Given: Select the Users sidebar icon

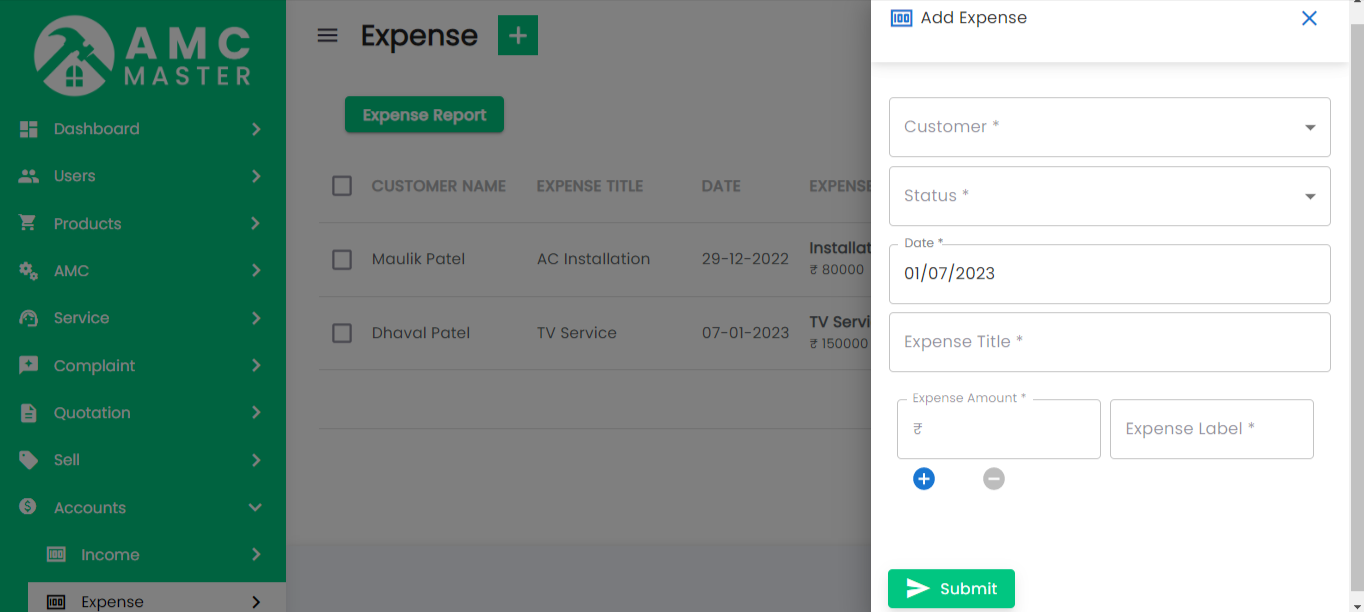Looking at the screenshot, I should [x=28, y=176].
